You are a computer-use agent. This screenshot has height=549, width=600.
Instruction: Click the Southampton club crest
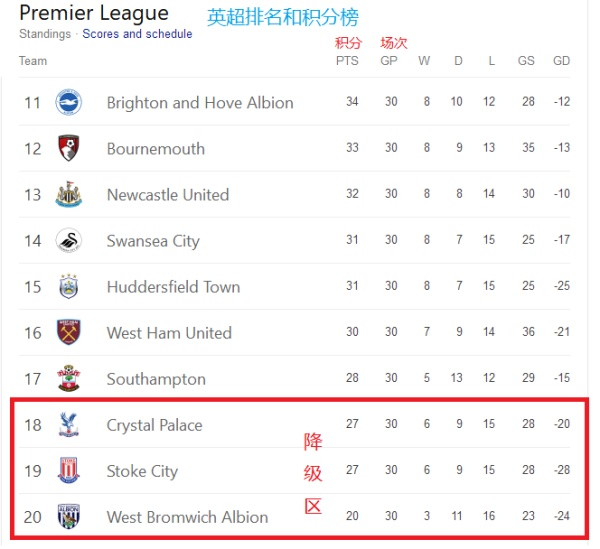(x=68, y=378)
